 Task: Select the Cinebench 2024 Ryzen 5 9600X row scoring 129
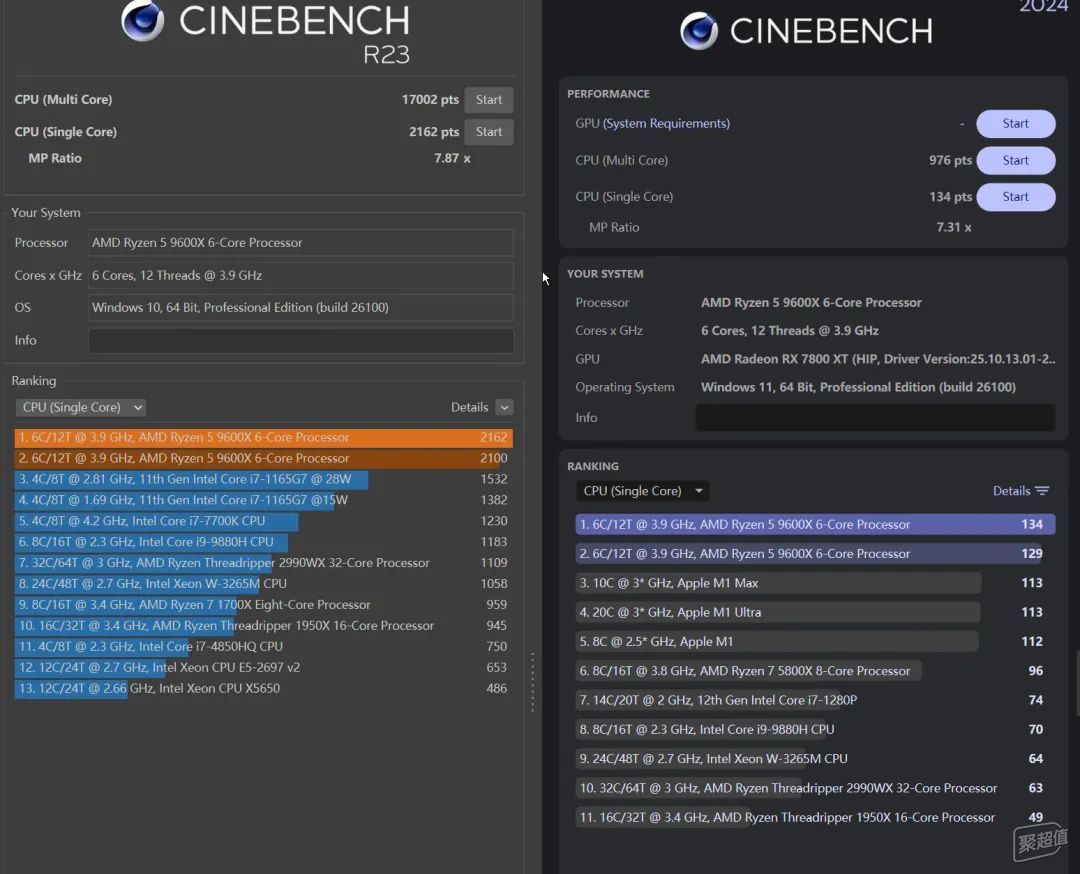coord(816,554)
